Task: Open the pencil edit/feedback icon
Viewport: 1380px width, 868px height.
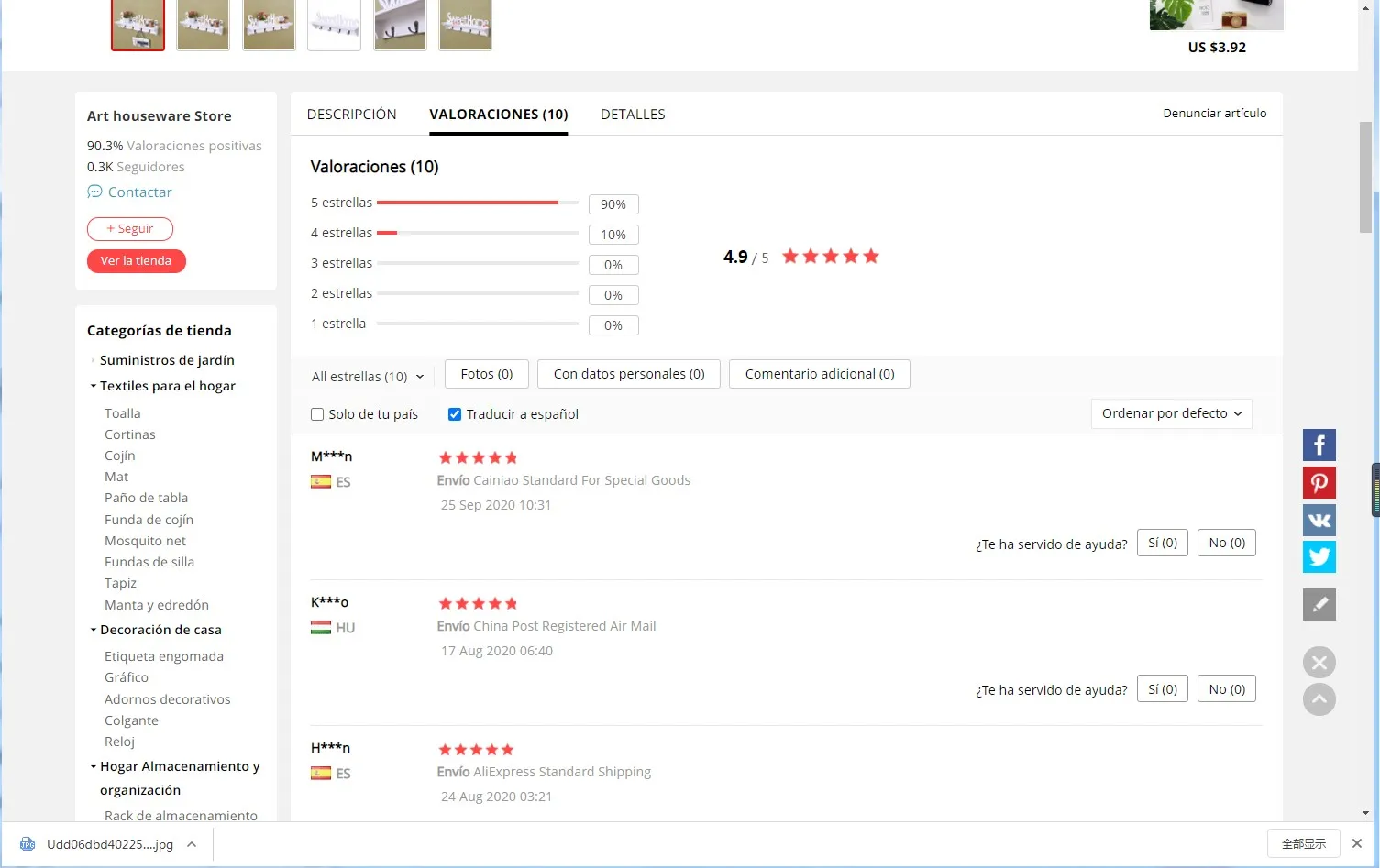Action: (1319, 605)
